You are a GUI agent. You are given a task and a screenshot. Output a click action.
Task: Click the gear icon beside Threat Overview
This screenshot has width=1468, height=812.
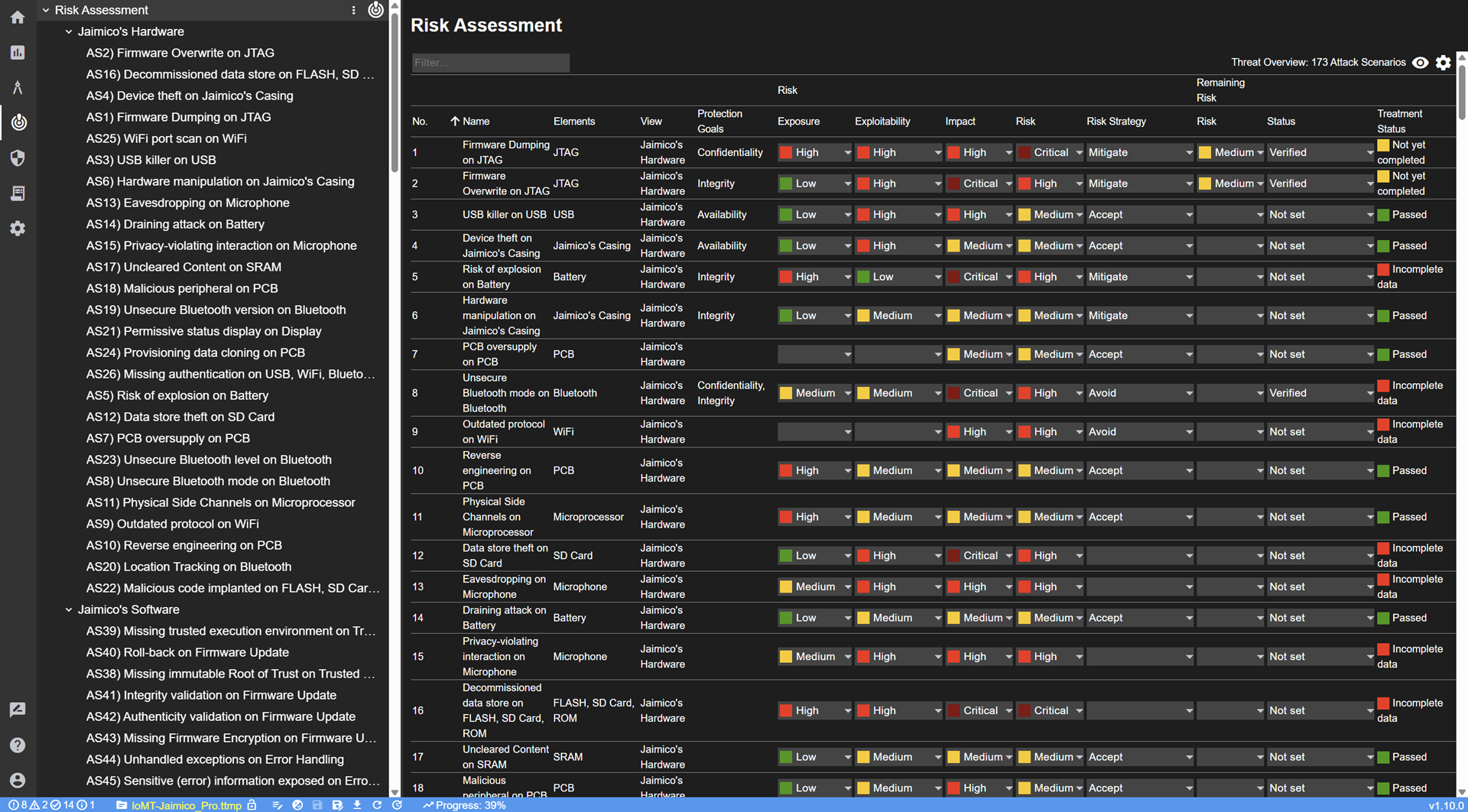point(1443,63)
